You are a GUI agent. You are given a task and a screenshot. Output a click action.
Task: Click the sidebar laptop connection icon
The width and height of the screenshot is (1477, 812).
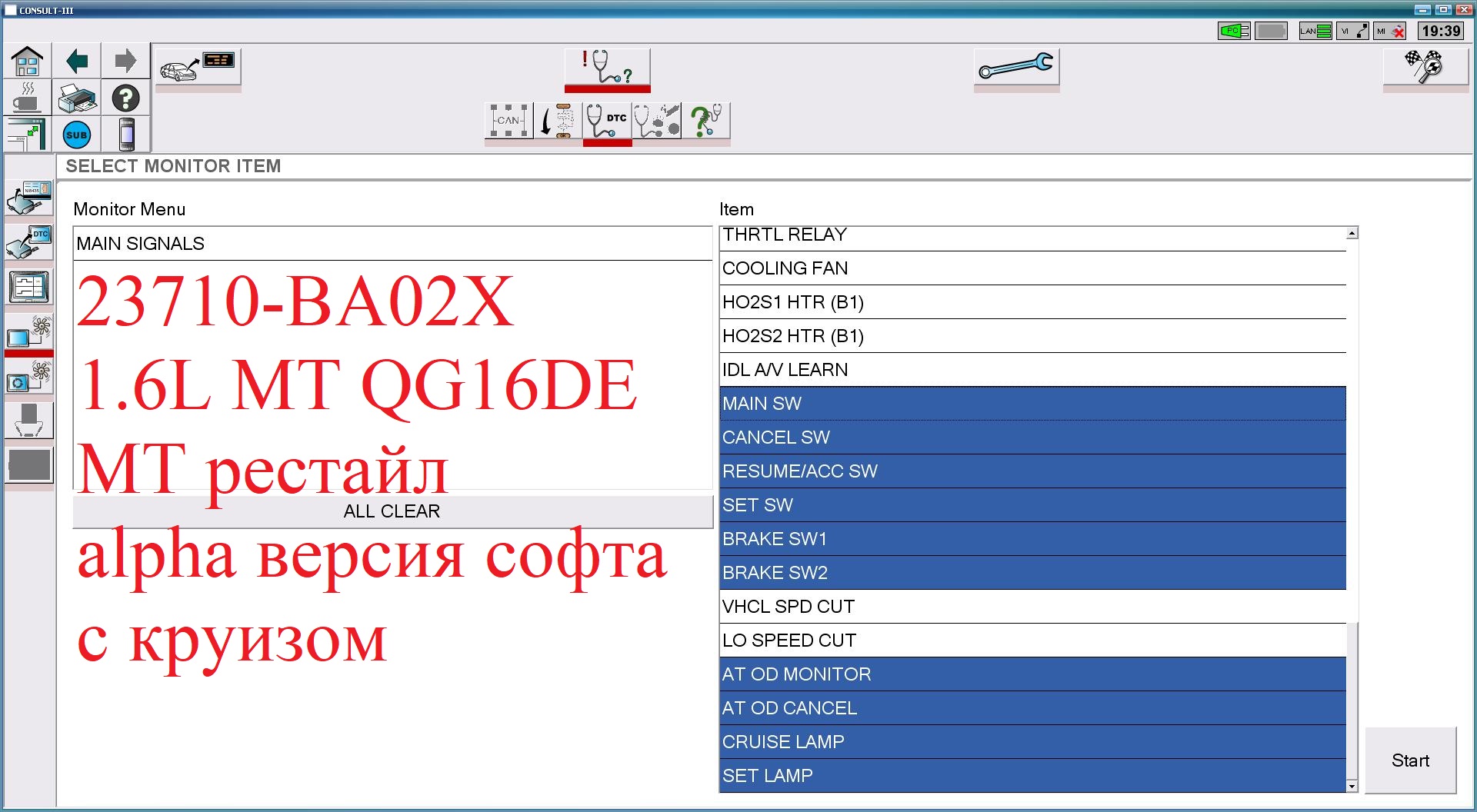(29, 198)
